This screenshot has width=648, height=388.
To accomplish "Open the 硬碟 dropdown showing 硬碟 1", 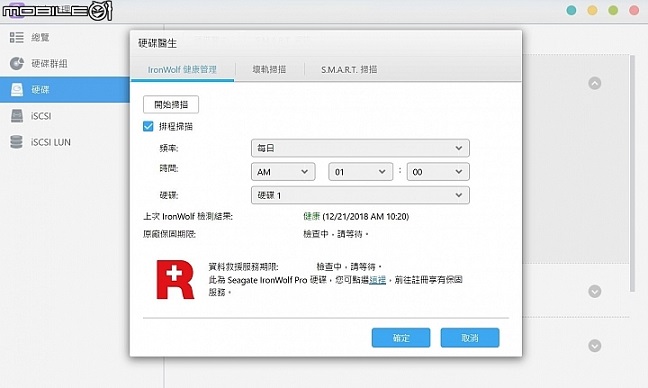I will [360, 195].
